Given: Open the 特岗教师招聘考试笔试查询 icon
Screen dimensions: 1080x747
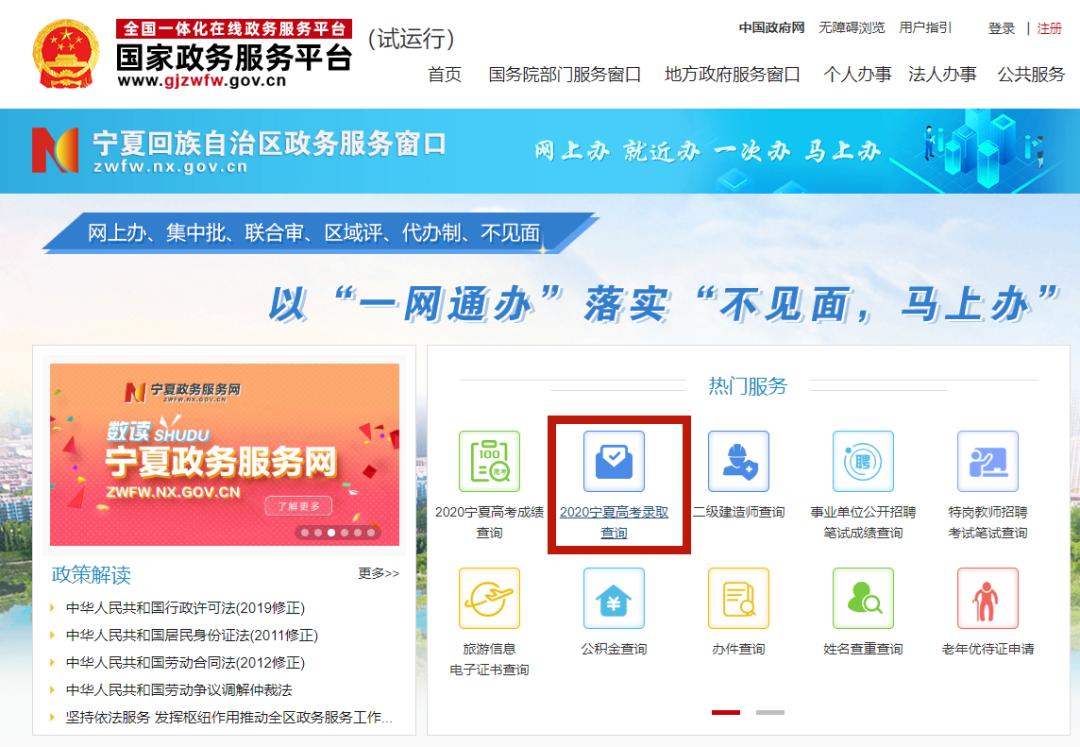Looking at the screenshot, I should click(x=987, y=461).
